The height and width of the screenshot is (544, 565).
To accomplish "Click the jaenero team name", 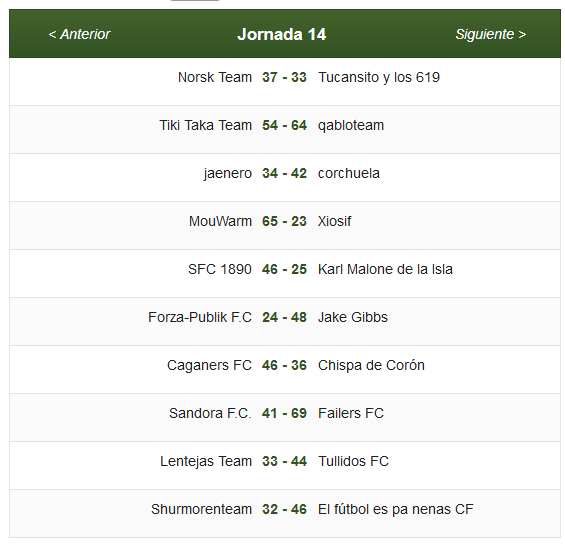I will (228, 173).
